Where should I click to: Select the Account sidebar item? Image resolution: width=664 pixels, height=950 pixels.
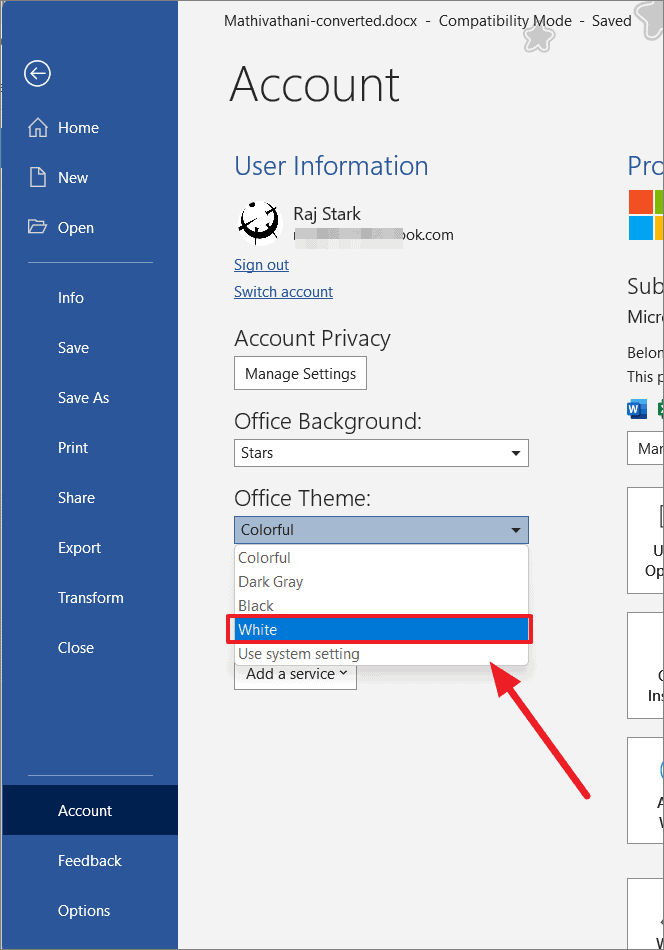pyautogui.click(x=90, y=810)
